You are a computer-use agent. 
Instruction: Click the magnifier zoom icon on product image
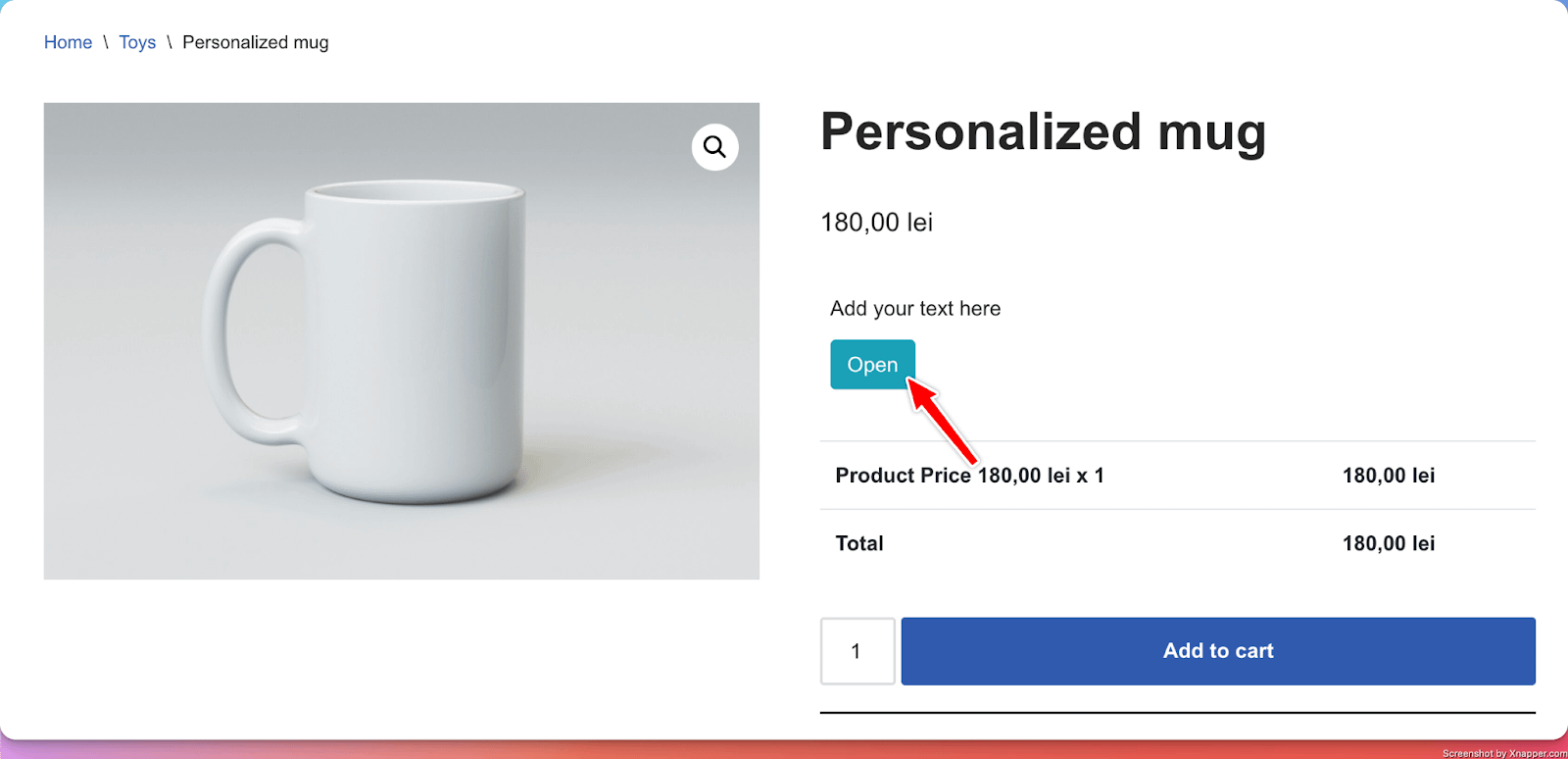pos(714,147)
